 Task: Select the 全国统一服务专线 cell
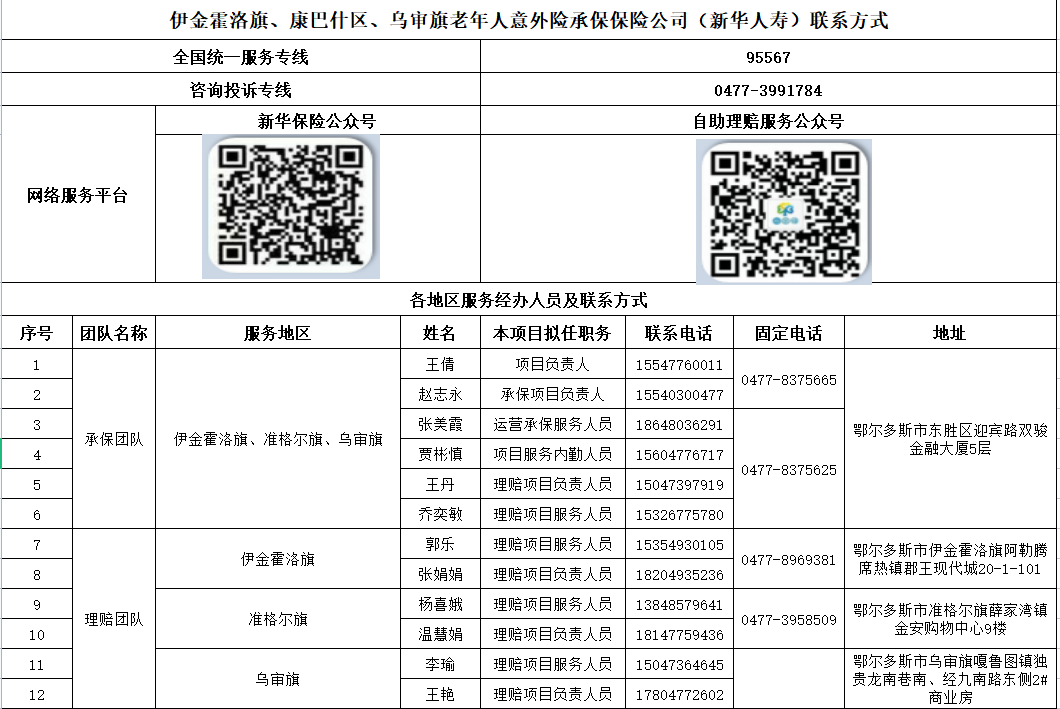[241, 57]
